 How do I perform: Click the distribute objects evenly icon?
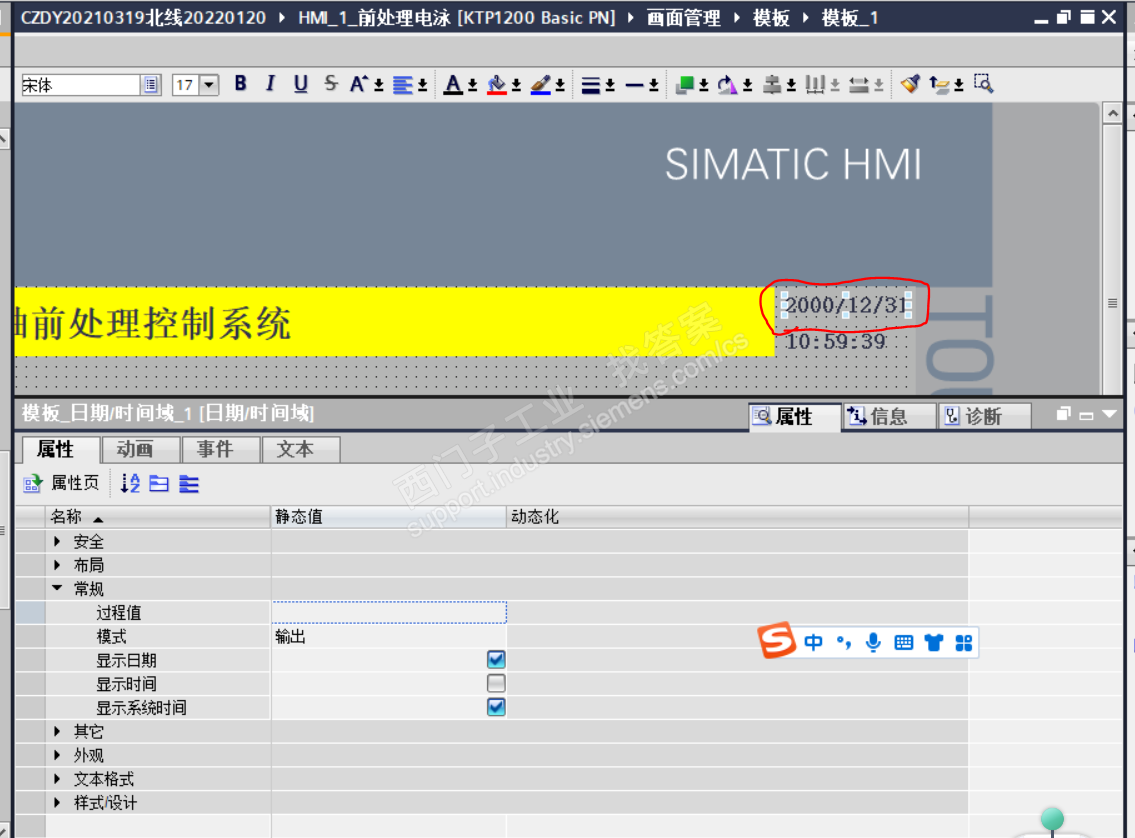coord(815,85)
